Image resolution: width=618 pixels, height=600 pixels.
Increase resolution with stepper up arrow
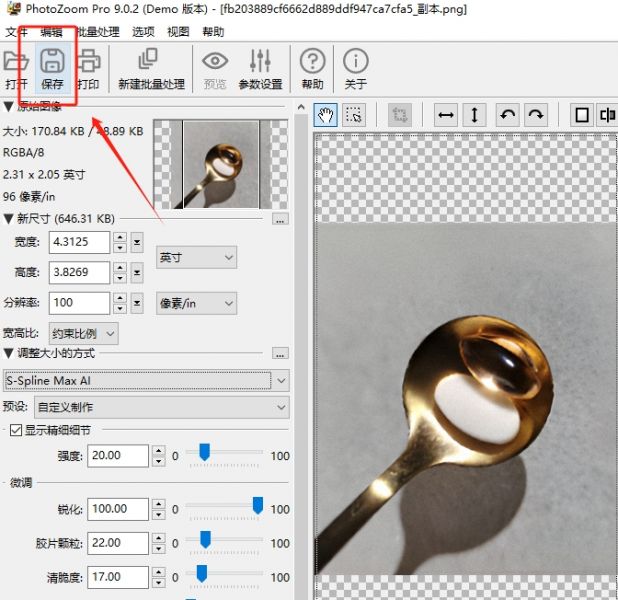click(x=120, y=298)
